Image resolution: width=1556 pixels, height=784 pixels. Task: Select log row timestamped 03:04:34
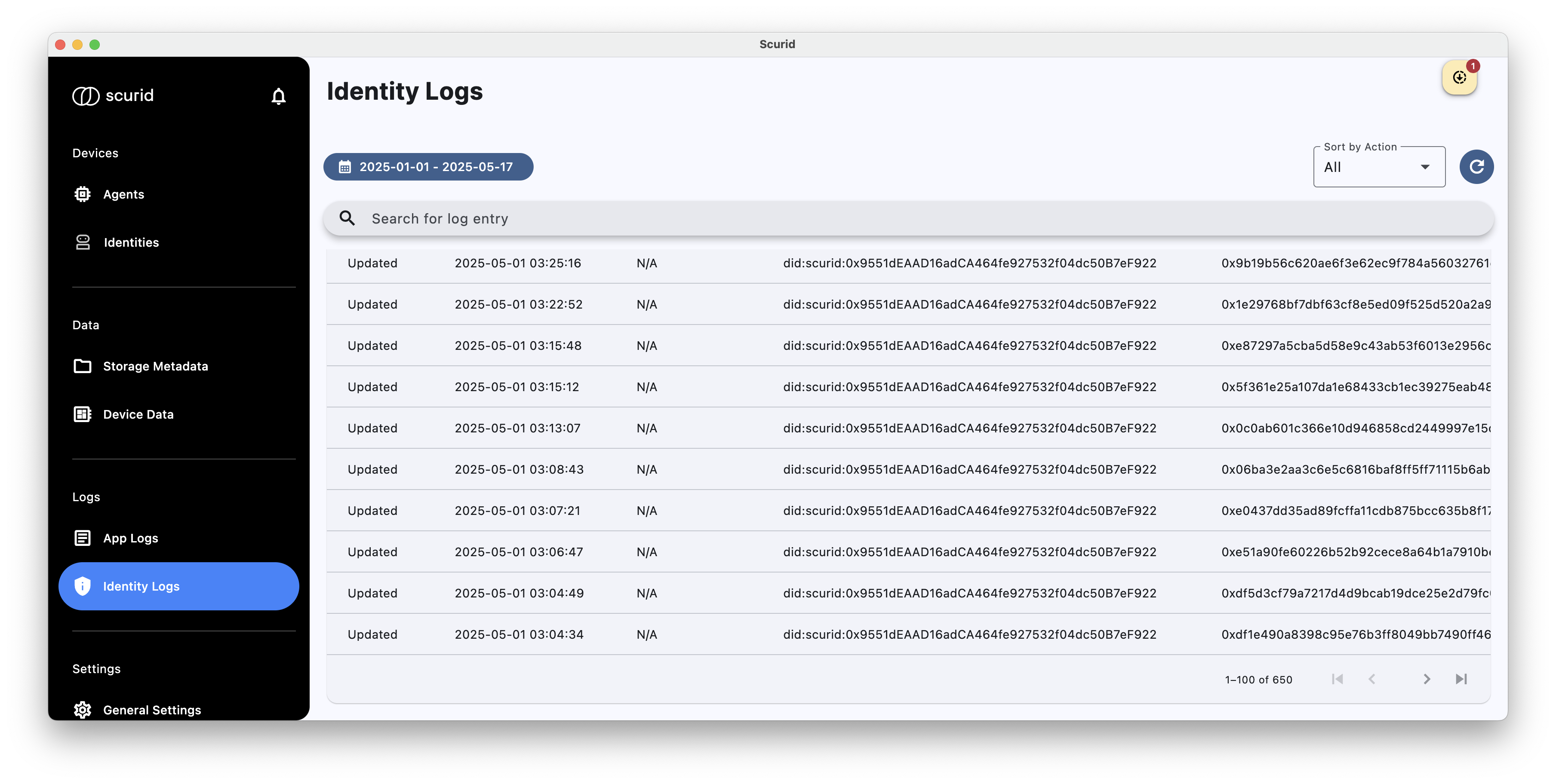coord(908,634)
